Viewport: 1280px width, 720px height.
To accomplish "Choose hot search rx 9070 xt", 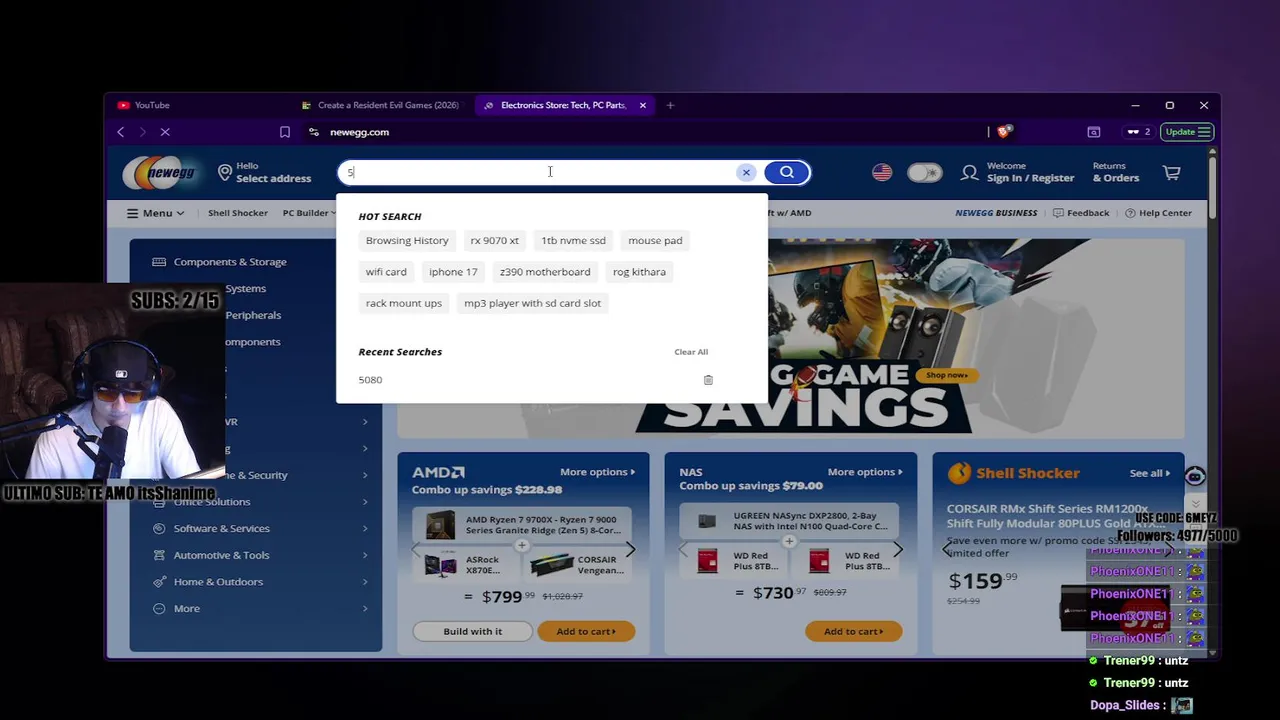I will 495,240.
